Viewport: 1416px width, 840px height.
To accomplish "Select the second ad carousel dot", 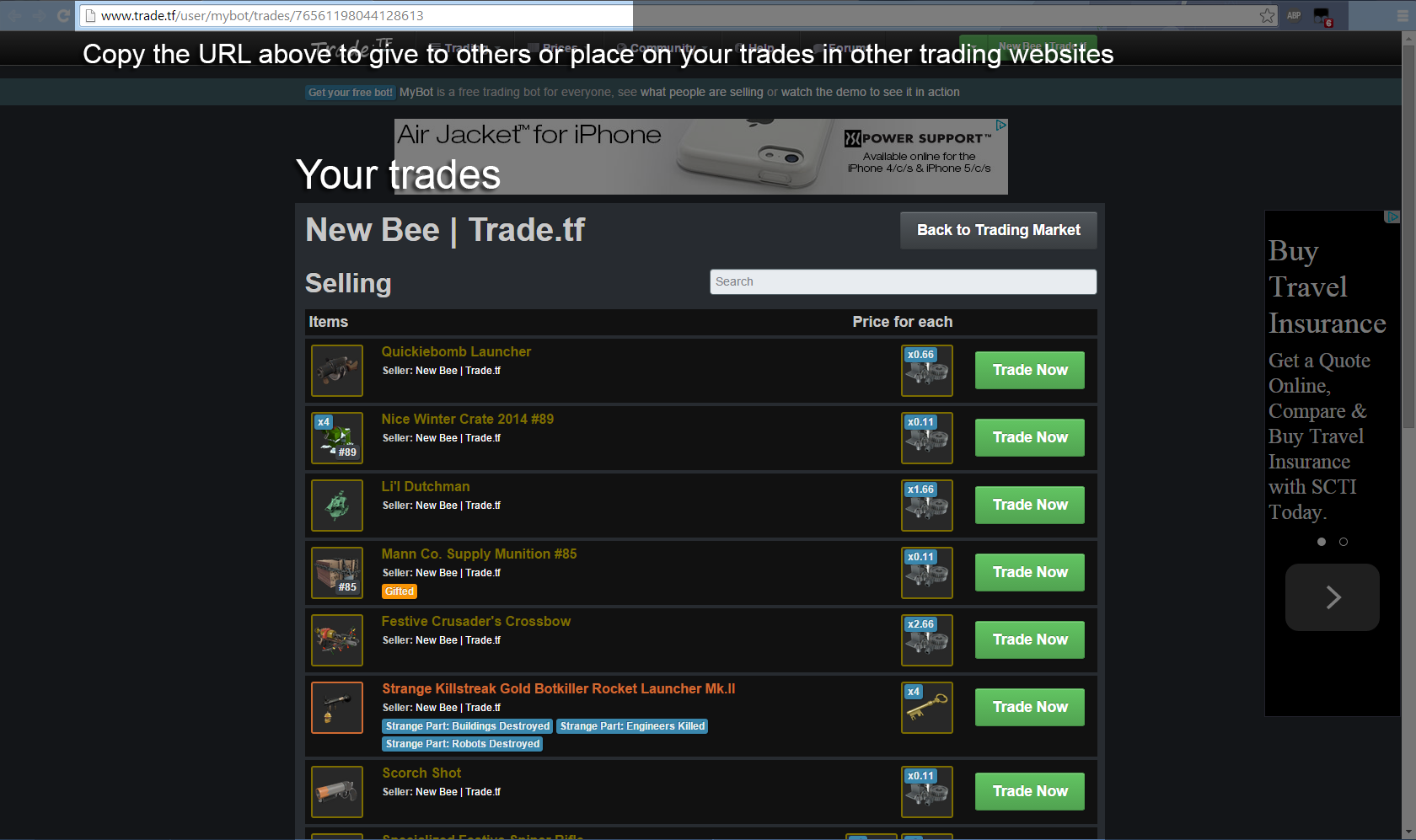I will (1344, 542).
